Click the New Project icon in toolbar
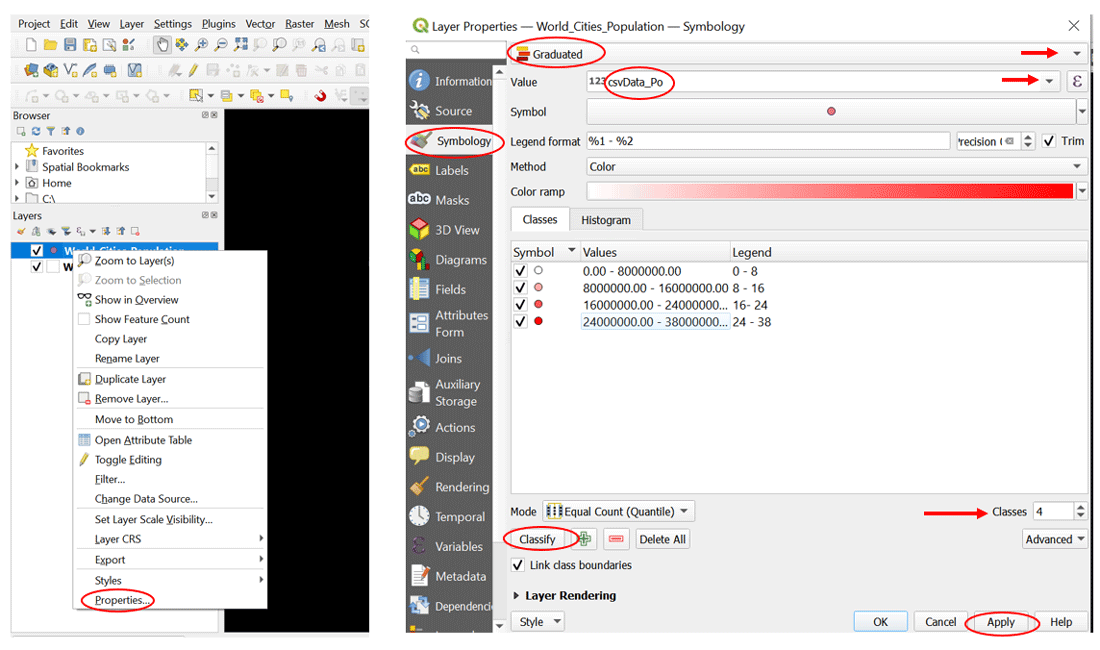 coord(31,45)
